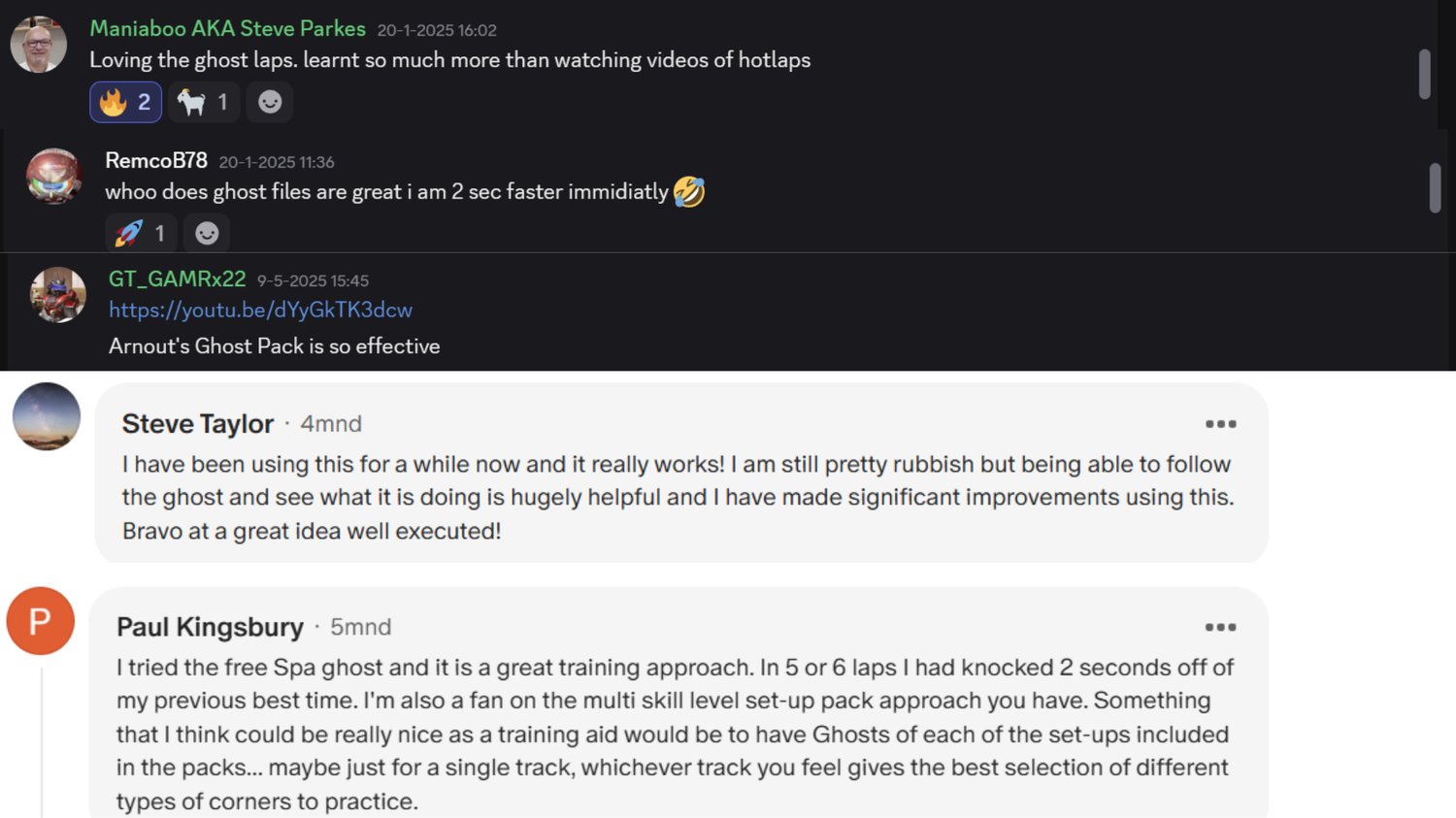The height and width of the screenshot is (818, 1456).
Task: Click the scrollbar beside Maniaboo's message
Action: click(1424, 74)
